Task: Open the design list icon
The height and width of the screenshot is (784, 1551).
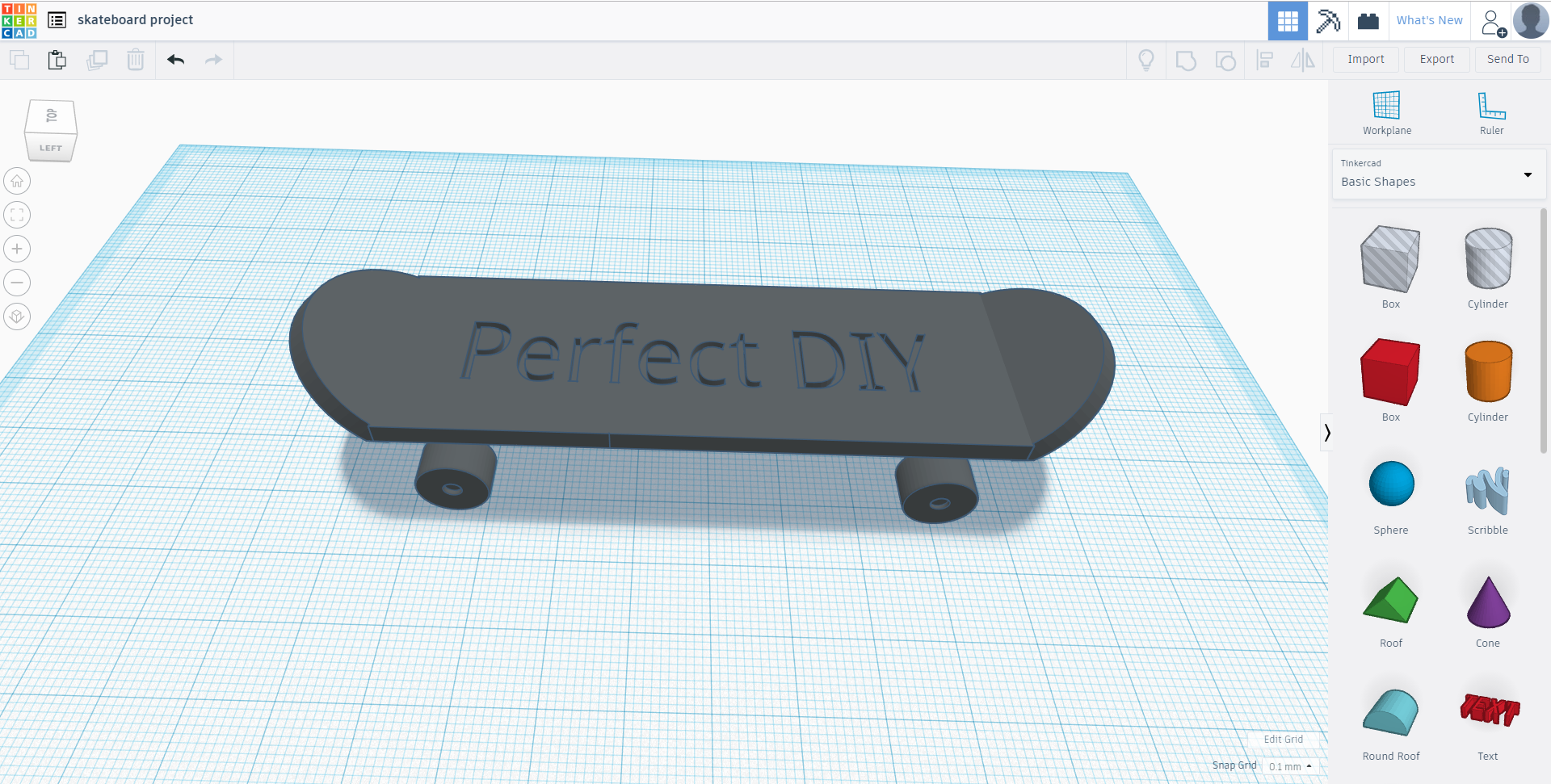Action: pos(57,20)
